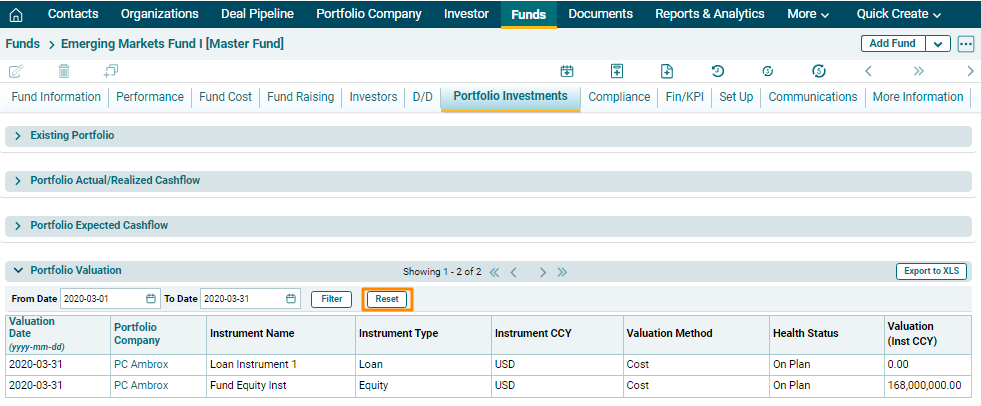The image size is (981, 406).
Task: Open the Quick Create menu
Action: click(x=898, y=14)
